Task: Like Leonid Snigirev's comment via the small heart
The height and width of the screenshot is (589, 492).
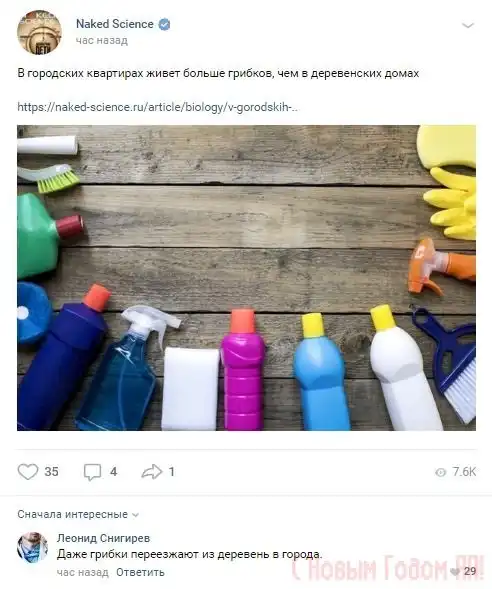Action: pyautogui.click(x=455, y=571)
